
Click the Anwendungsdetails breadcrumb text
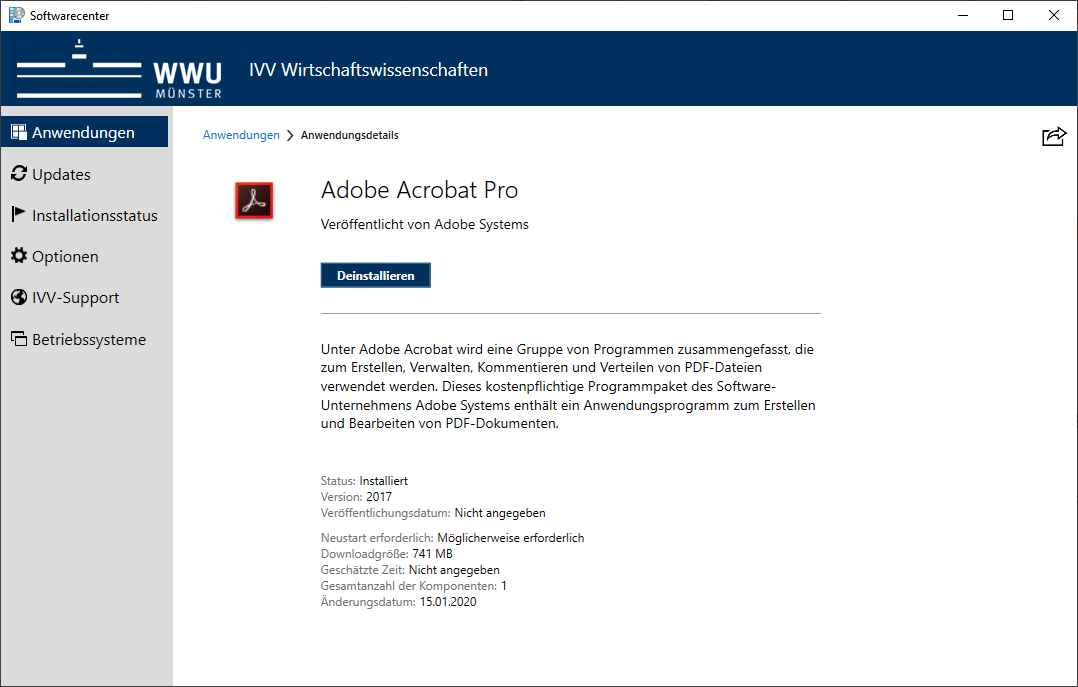click(349, 135)
